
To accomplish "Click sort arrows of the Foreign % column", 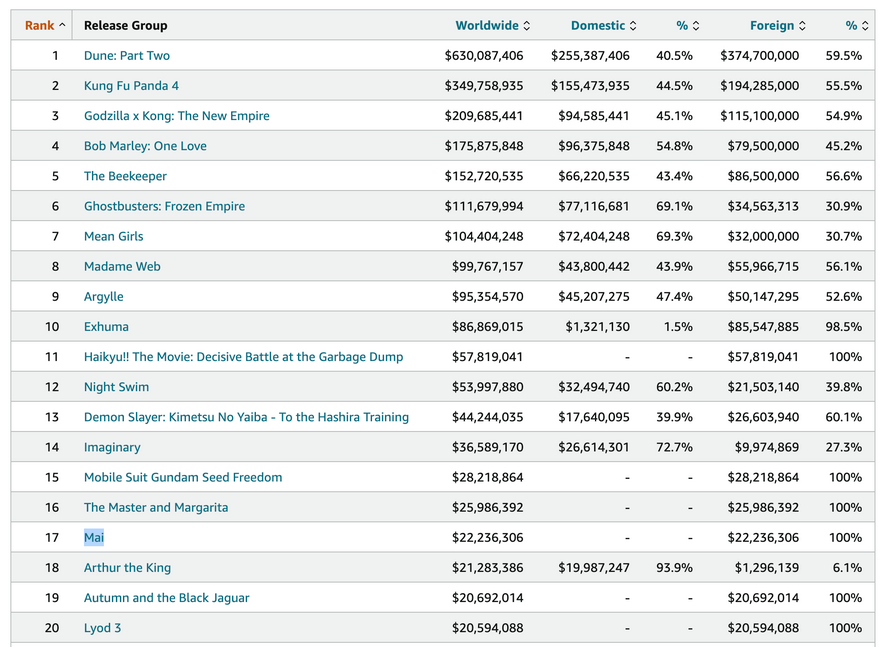I will point(865,25).
